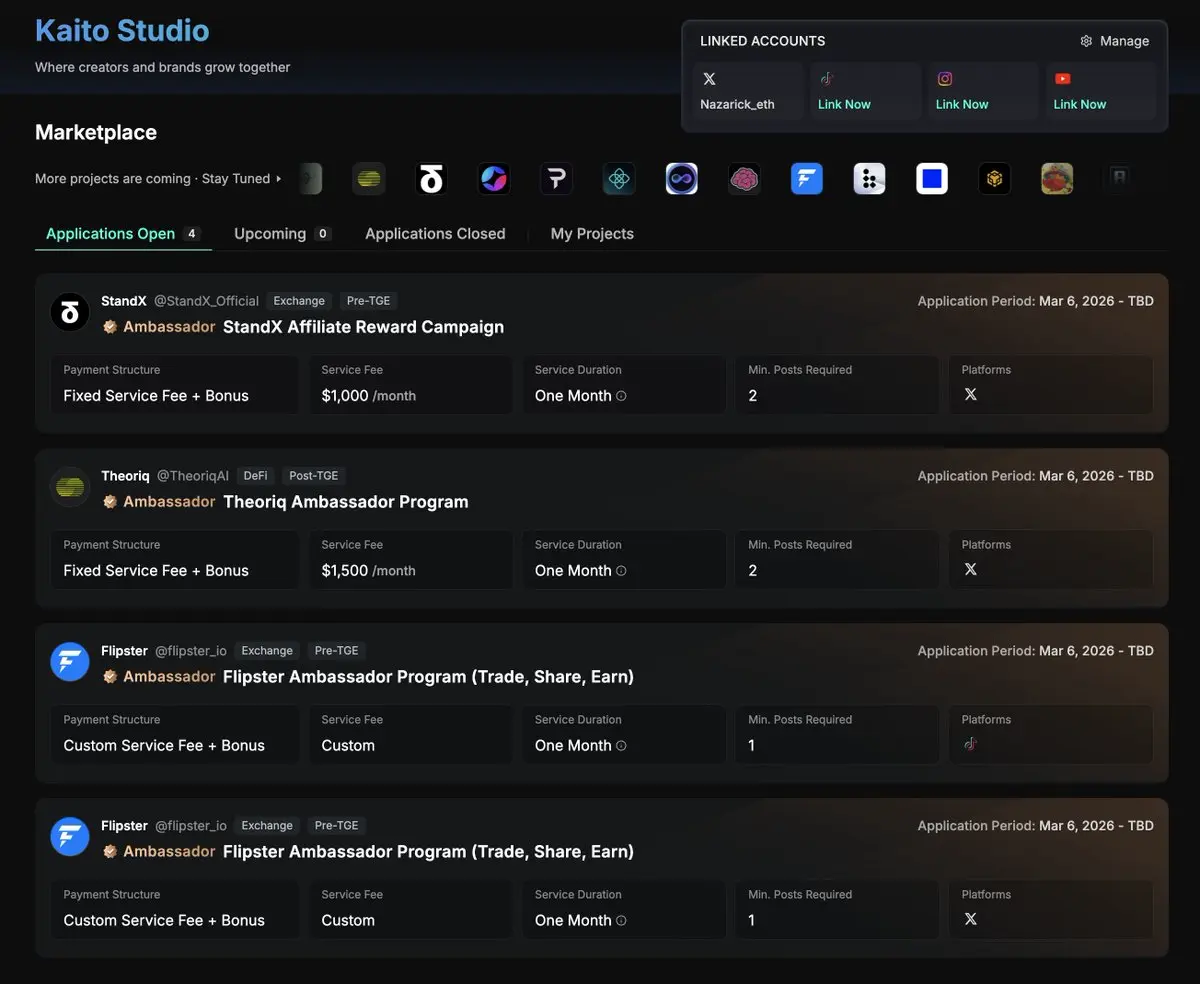Click the YouTube icon in Linked Accounts
The image size is (1200, 984).
[x=1062, y=79]
